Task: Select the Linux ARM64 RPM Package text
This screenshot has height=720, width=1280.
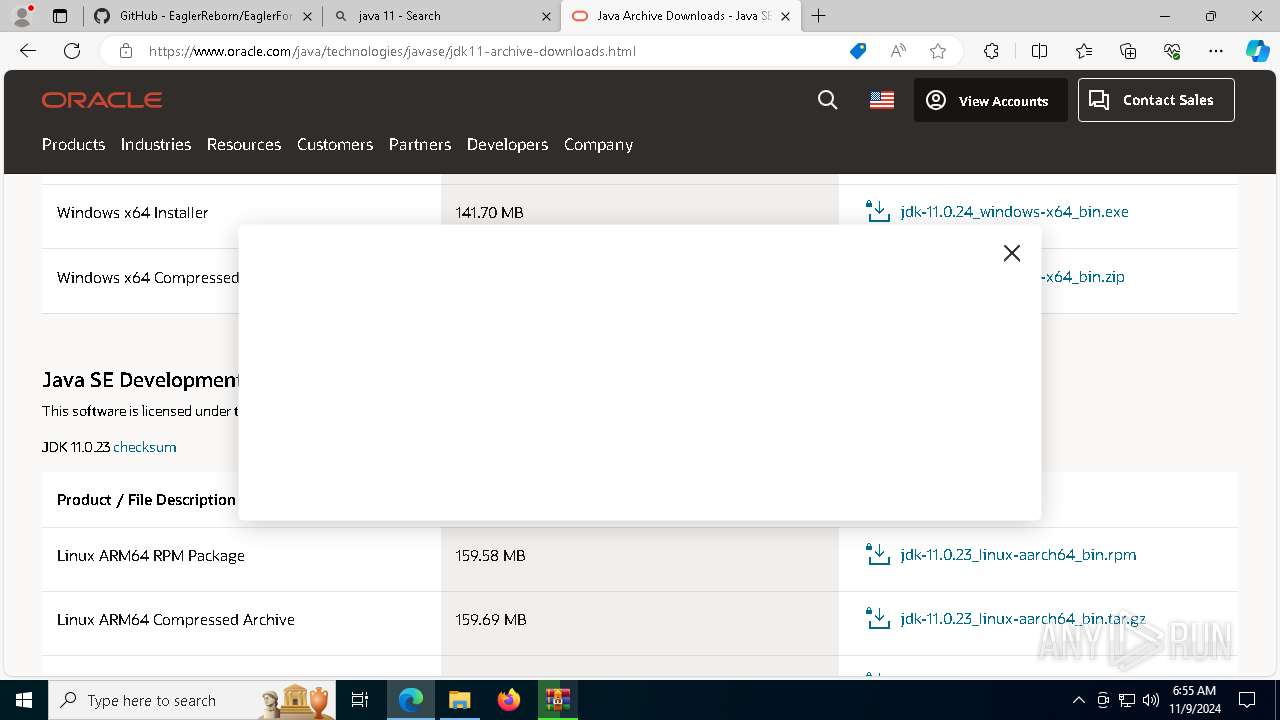Action: 151,556
